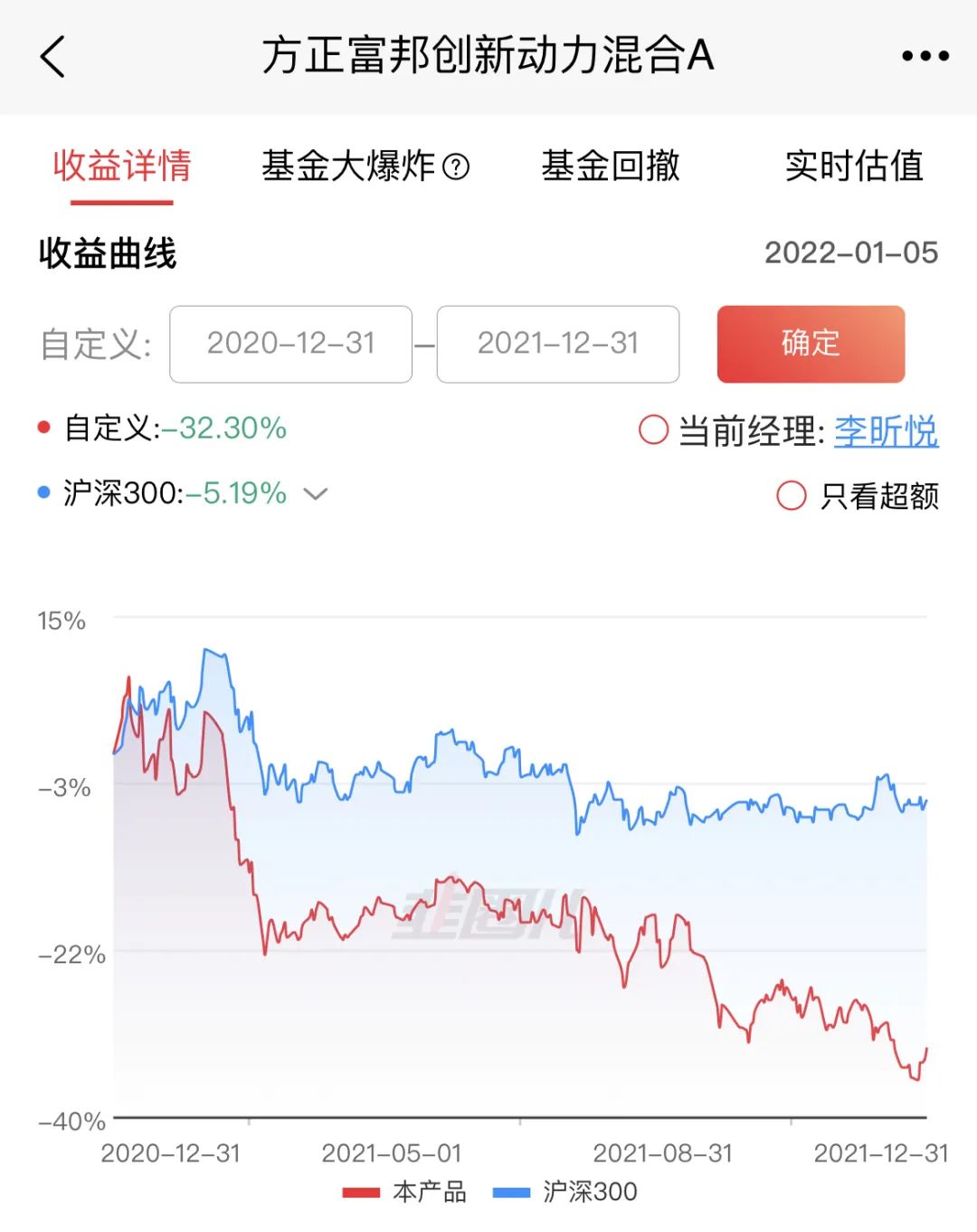Click the 2021-08-31 axis marker on chart

(x=662, y=1153)
